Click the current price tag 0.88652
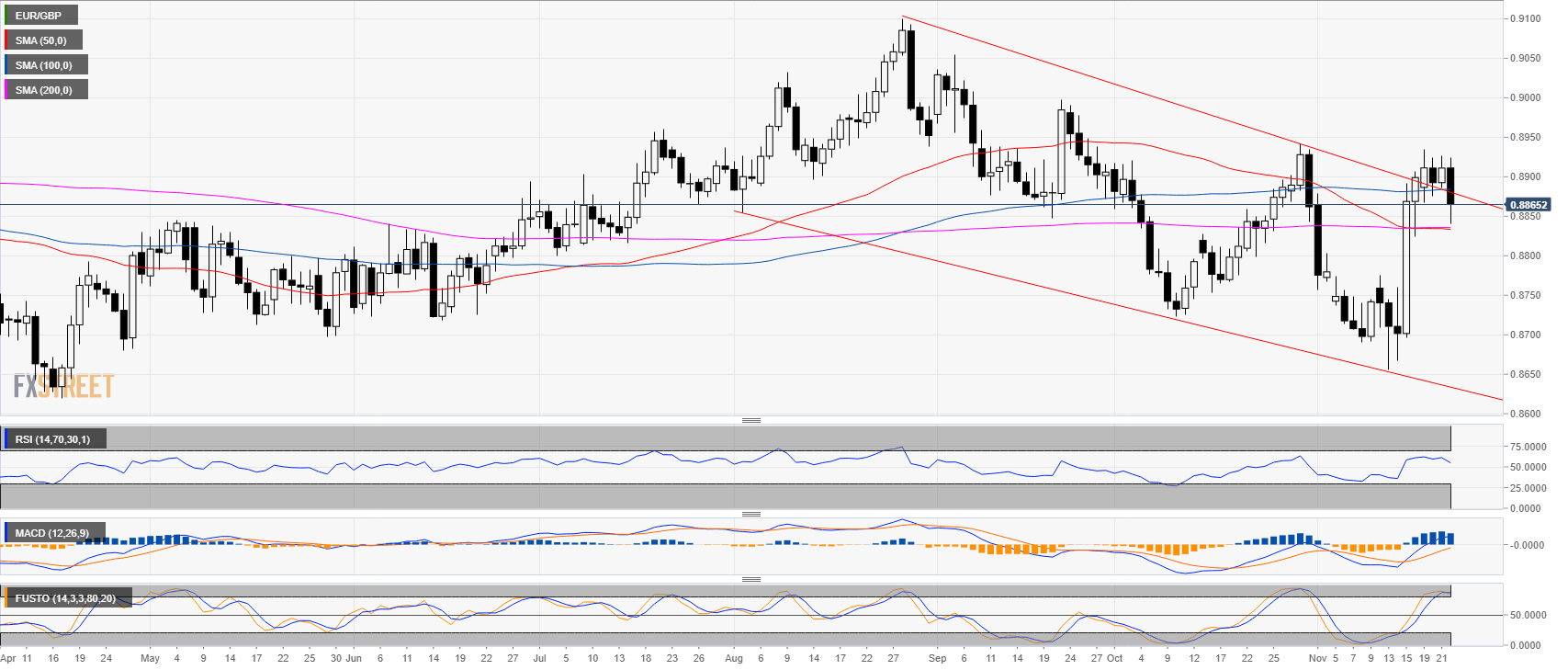Screen dimensions: 1568x670 coord(1528,205)
